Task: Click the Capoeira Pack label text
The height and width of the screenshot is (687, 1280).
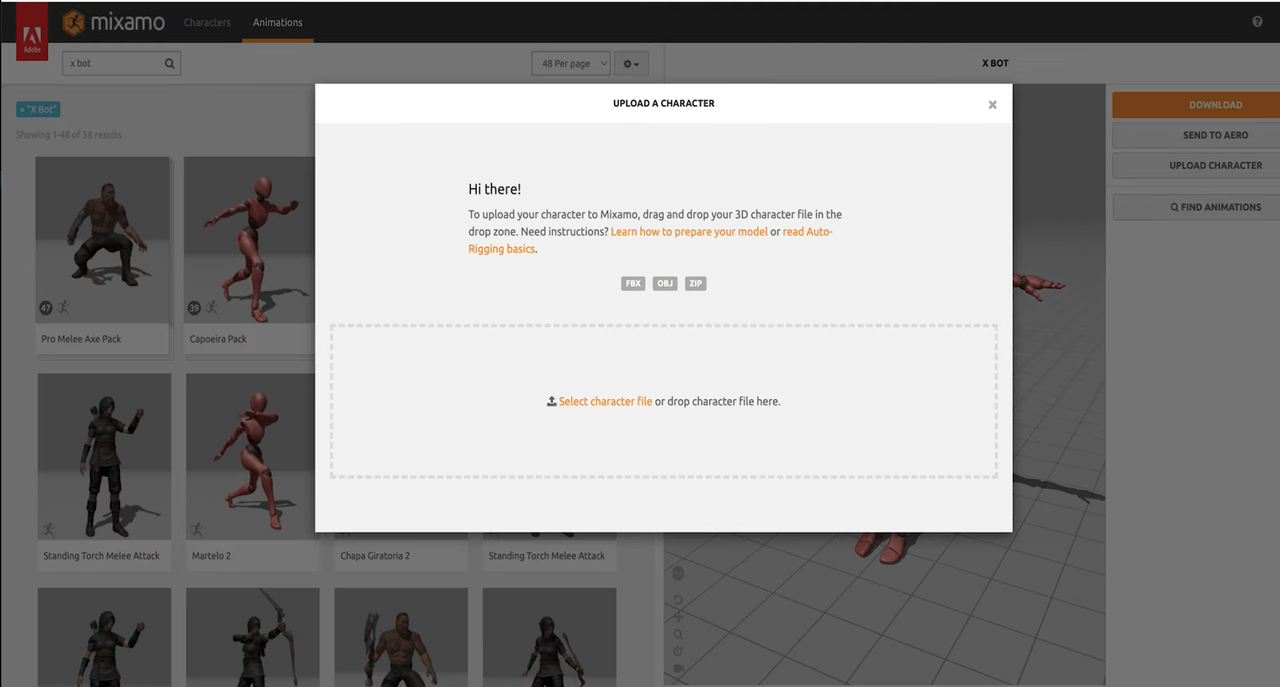Action: [x=218, y=339]
